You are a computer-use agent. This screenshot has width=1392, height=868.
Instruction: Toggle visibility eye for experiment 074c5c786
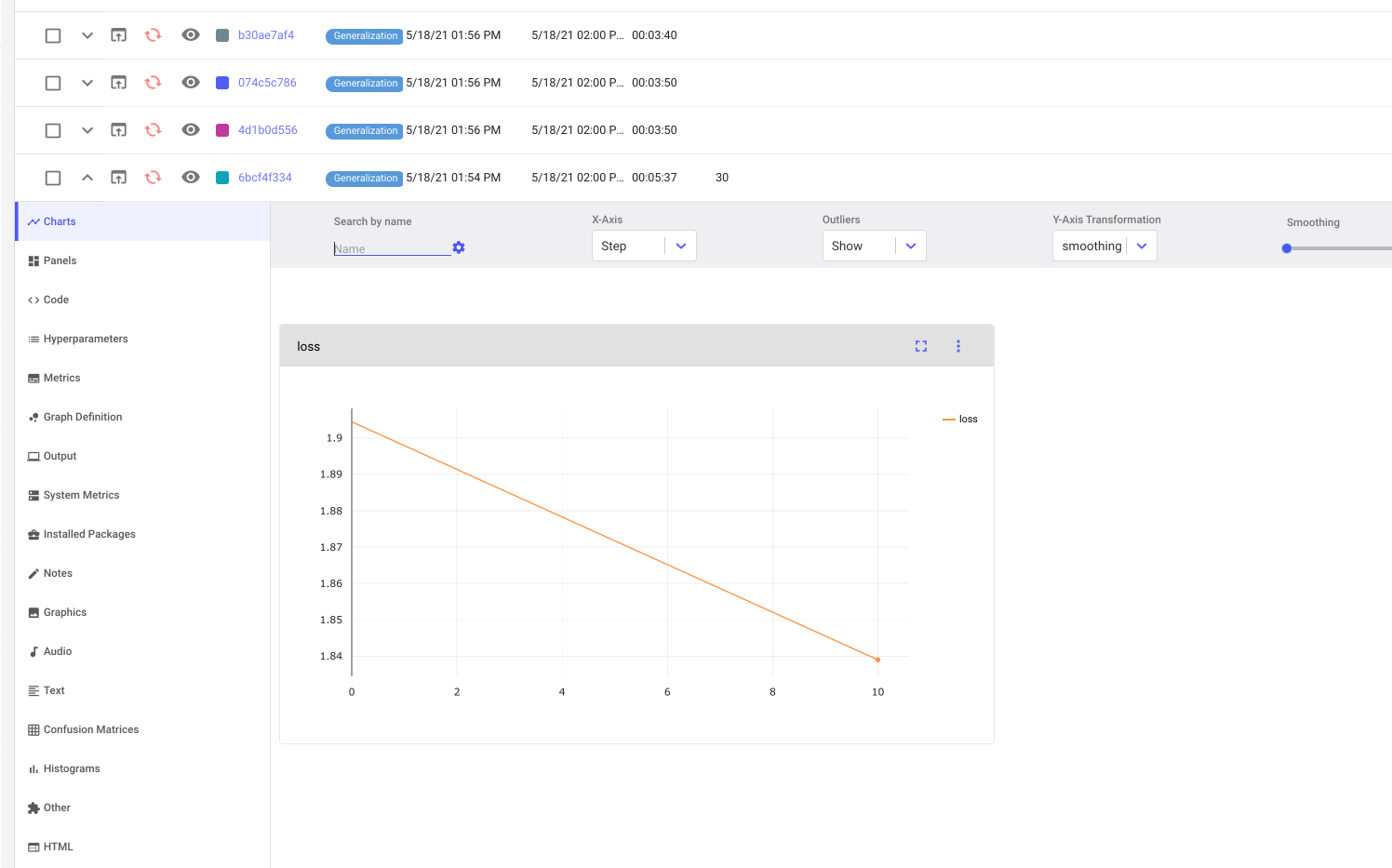click(190, 82)
